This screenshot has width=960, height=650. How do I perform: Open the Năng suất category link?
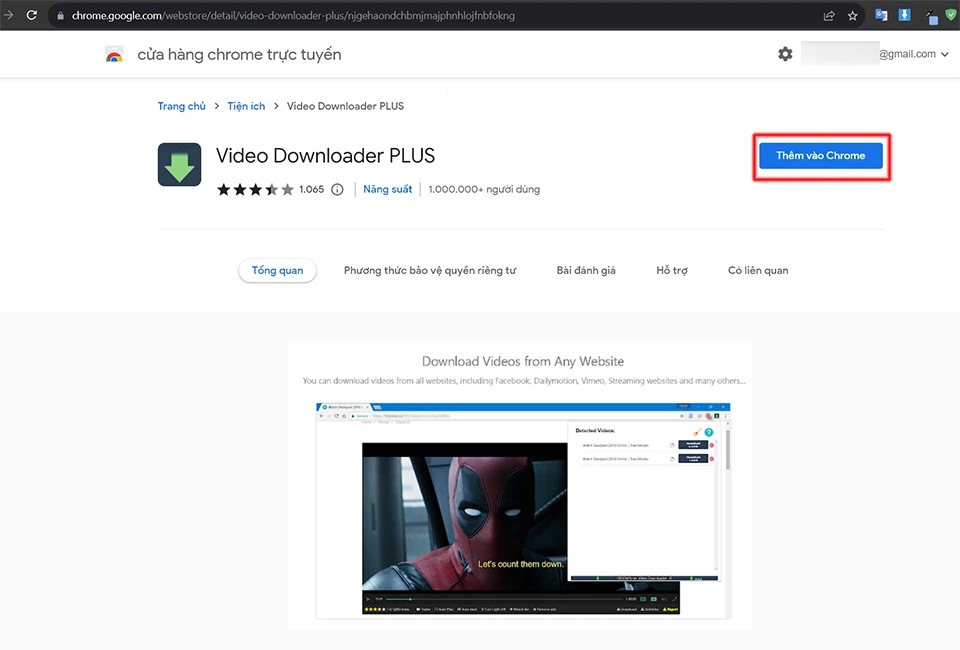point(387,189)
